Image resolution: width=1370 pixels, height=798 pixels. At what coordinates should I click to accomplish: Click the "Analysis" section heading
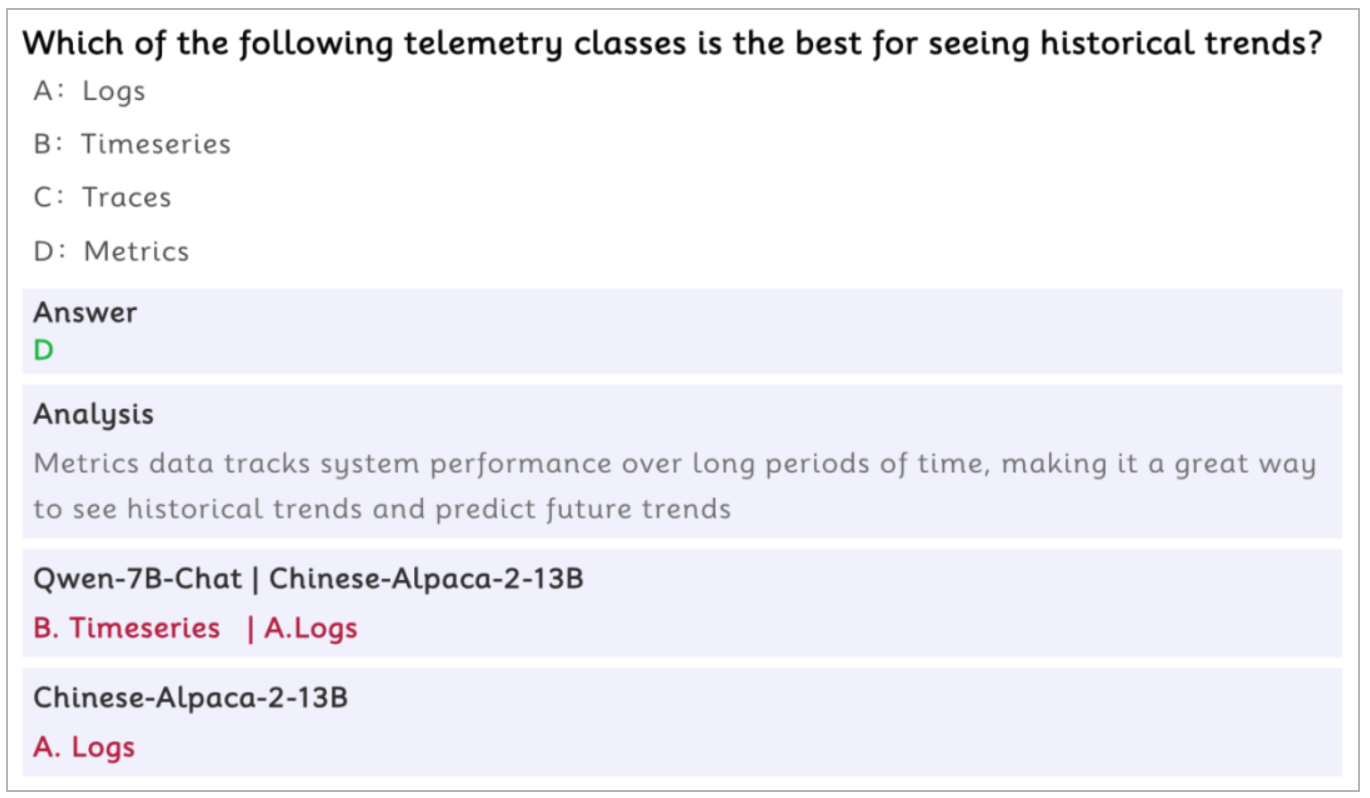point(93,414)
